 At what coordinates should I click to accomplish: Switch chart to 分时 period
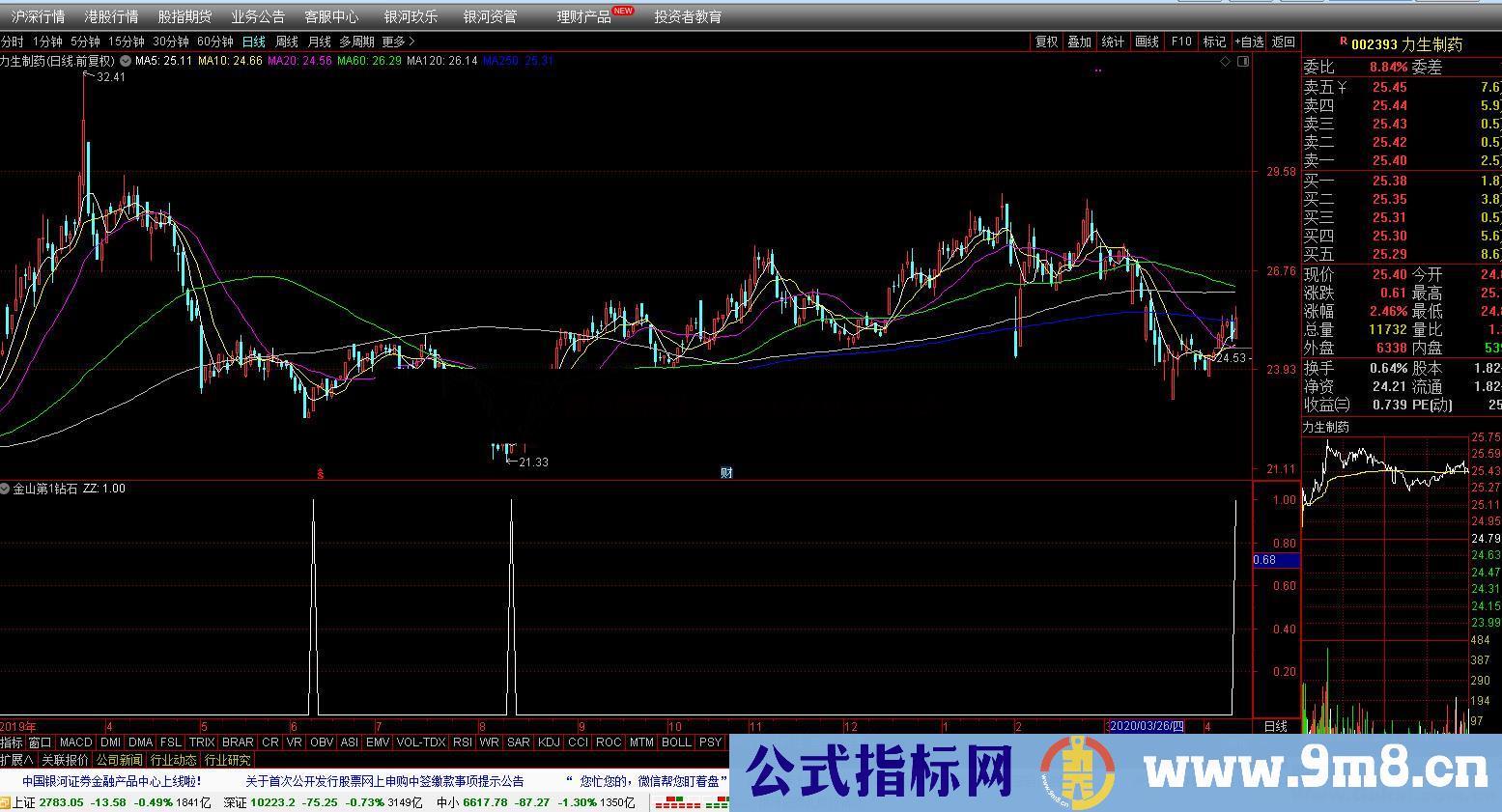[x=12, y=42]
